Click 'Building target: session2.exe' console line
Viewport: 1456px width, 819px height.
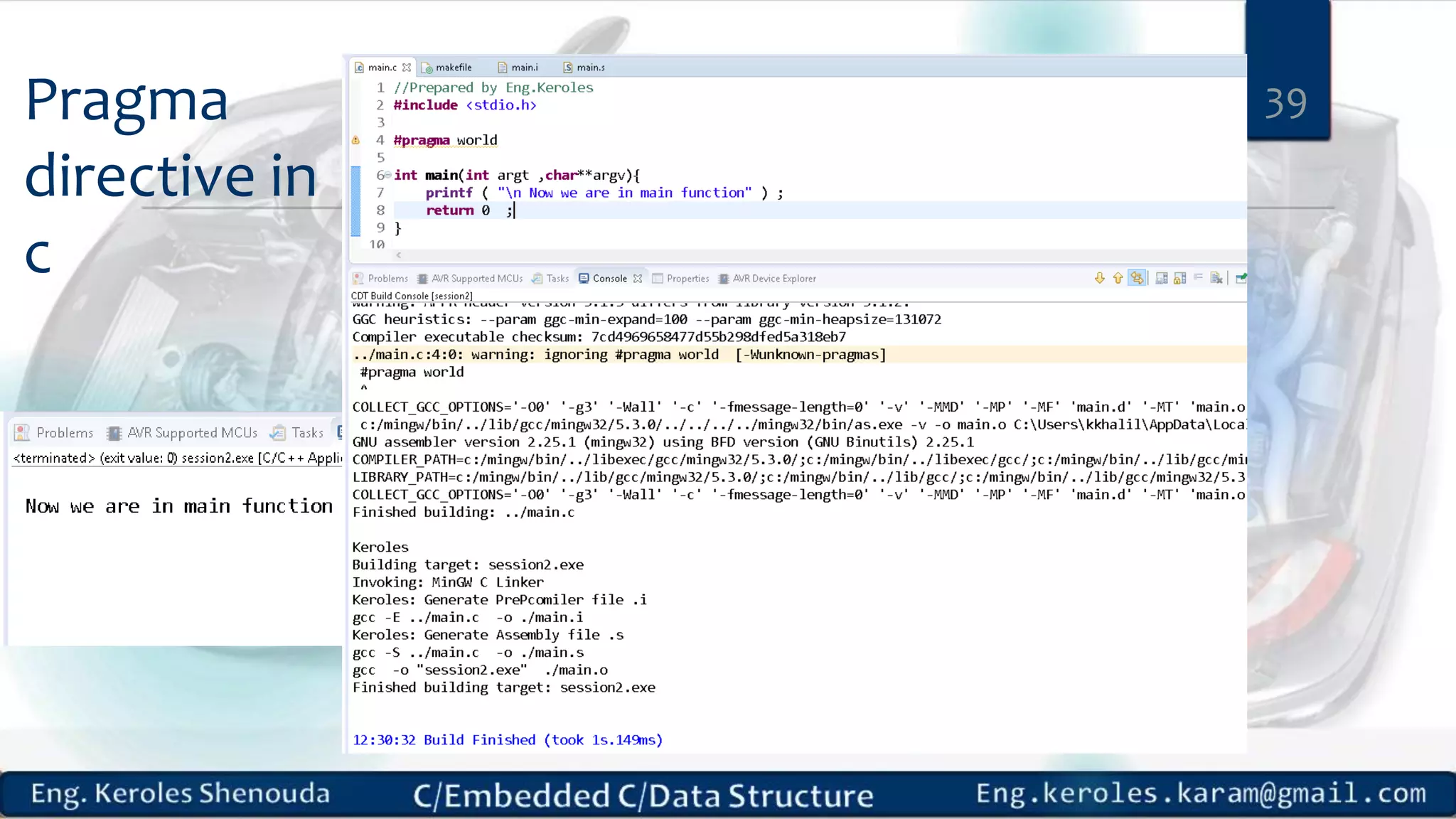pos(468,564)
